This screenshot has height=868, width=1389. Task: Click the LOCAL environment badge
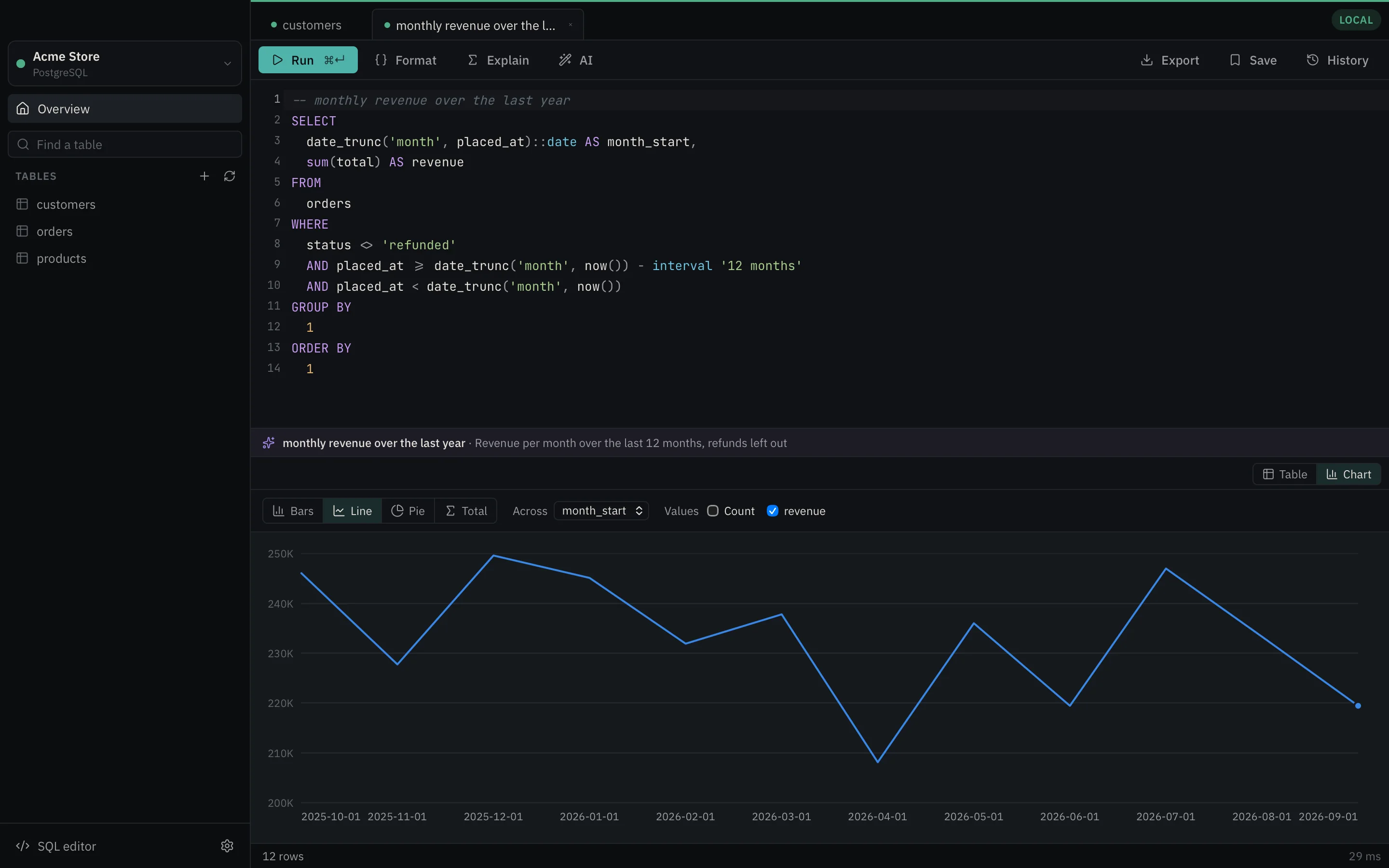(1356, 19)
